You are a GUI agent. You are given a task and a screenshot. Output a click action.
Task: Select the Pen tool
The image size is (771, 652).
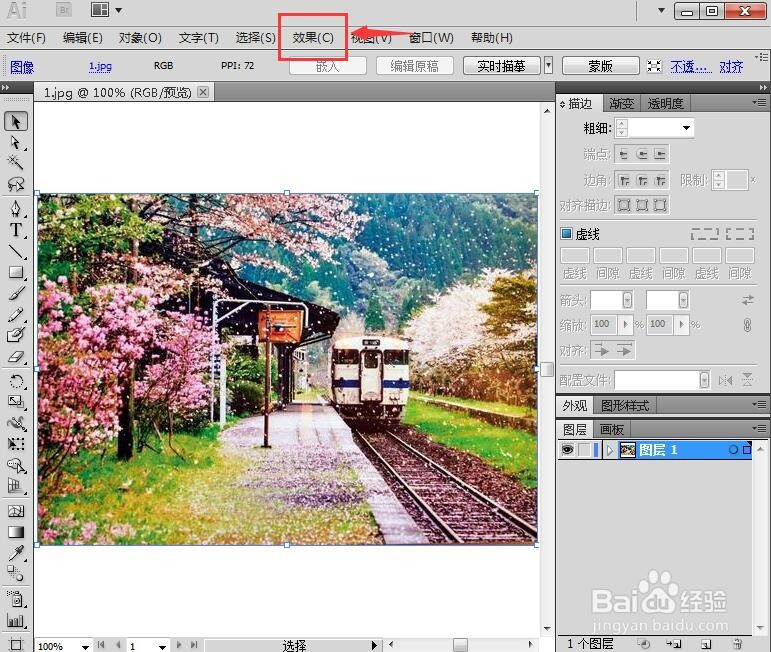16,209
